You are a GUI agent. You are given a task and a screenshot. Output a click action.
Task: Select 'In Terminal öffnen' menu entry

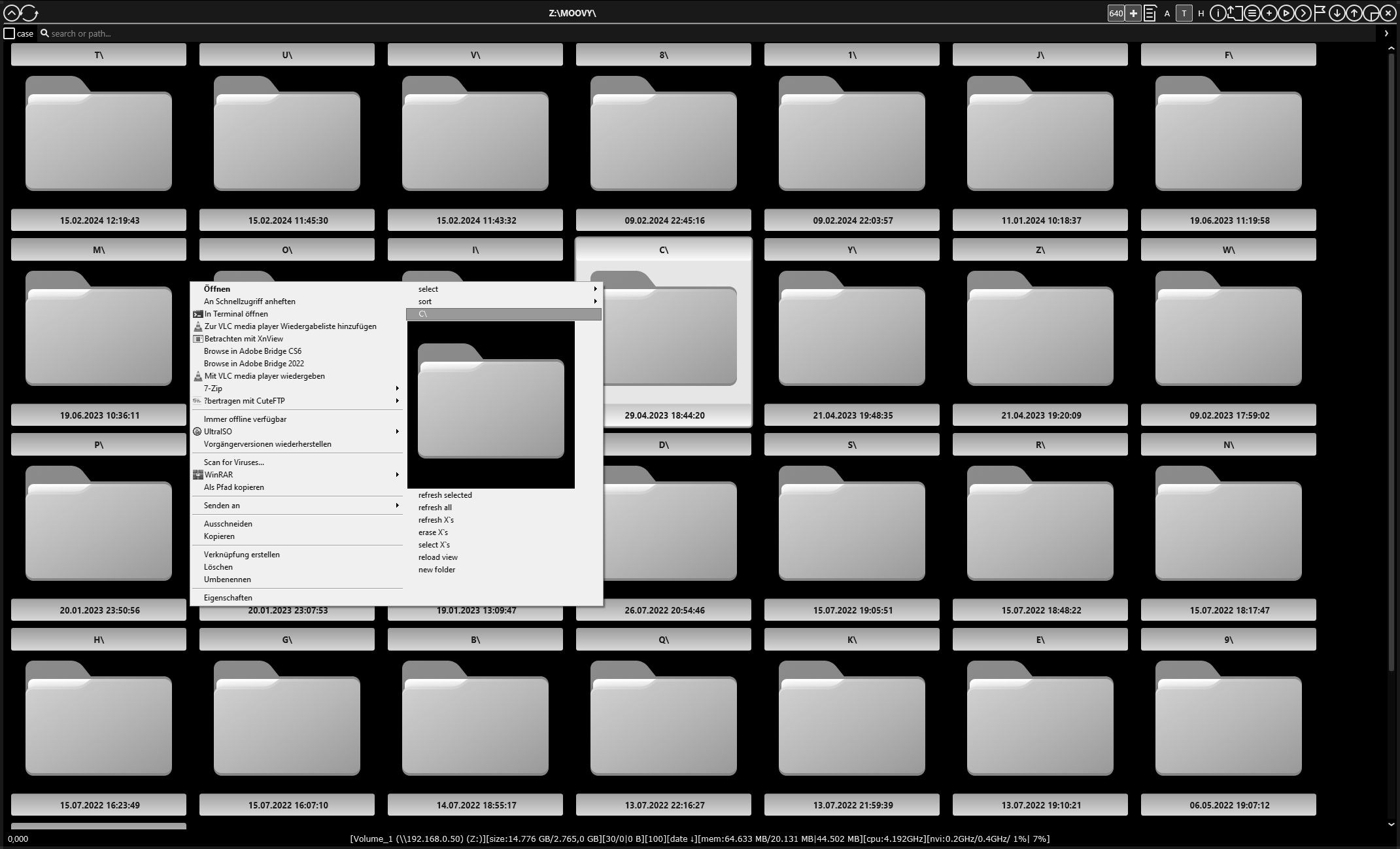[x=236, y=314]
